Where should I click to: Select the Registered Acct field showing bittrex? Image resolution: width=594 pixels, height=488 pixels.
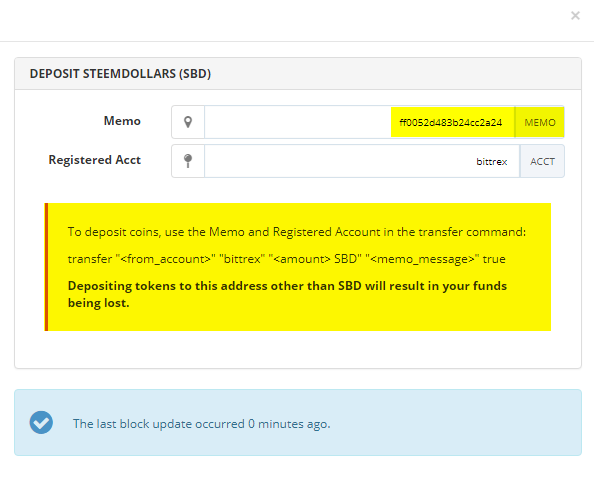362,161
